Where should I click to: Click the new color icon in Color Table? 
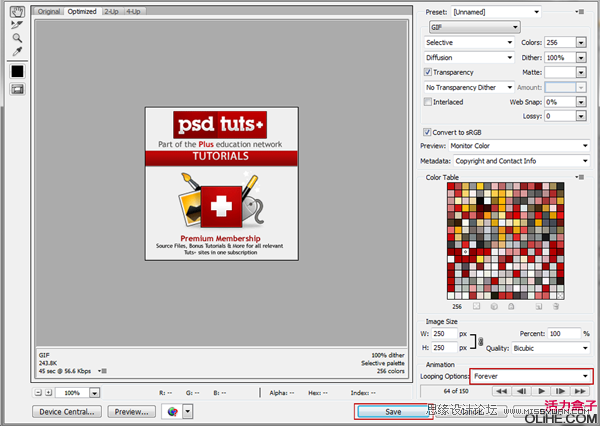[x=539, y=306]
